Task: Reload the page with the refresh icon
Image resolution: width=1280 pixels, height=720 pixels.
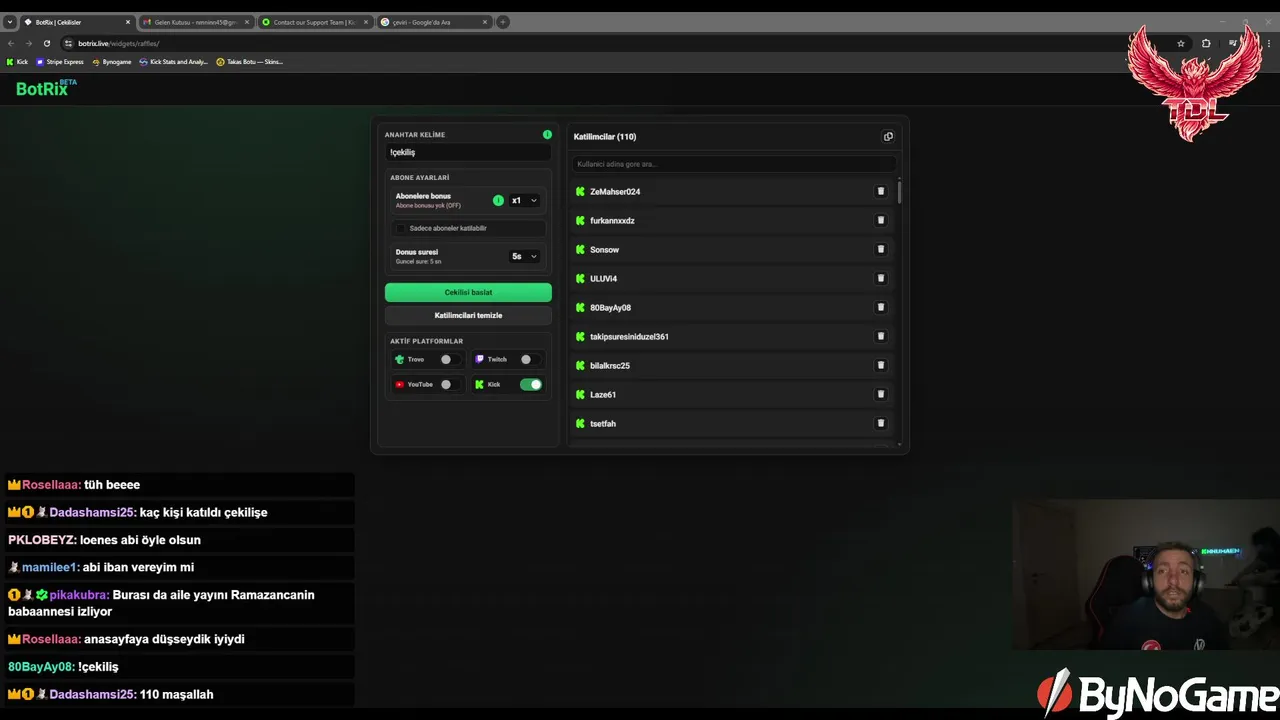Action: click(x=45, y=43)
